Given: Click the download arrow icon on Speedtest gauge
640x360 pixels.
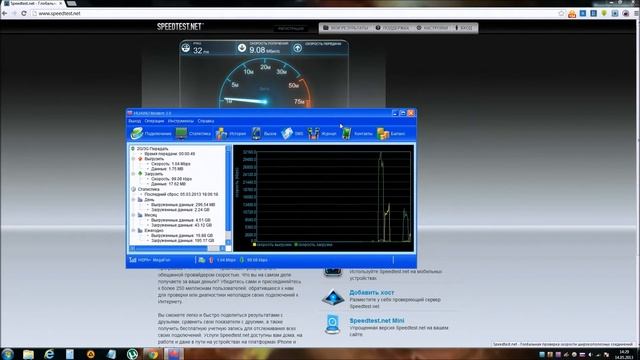Looking at the screenshot, I should [x=242, y=48].
